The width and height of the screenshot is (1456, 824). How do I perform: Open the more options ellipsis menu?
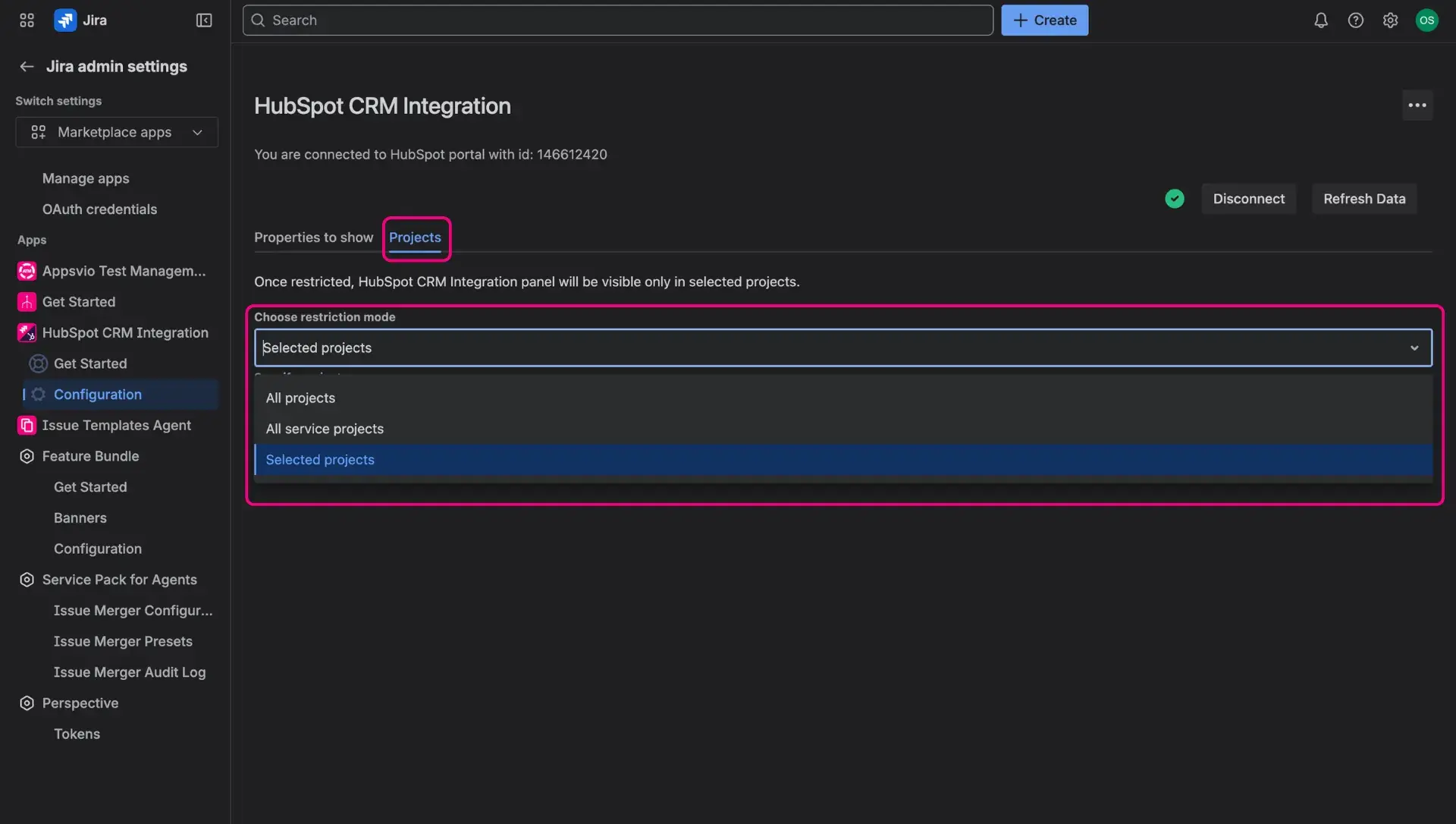(x=1417, y=105)
